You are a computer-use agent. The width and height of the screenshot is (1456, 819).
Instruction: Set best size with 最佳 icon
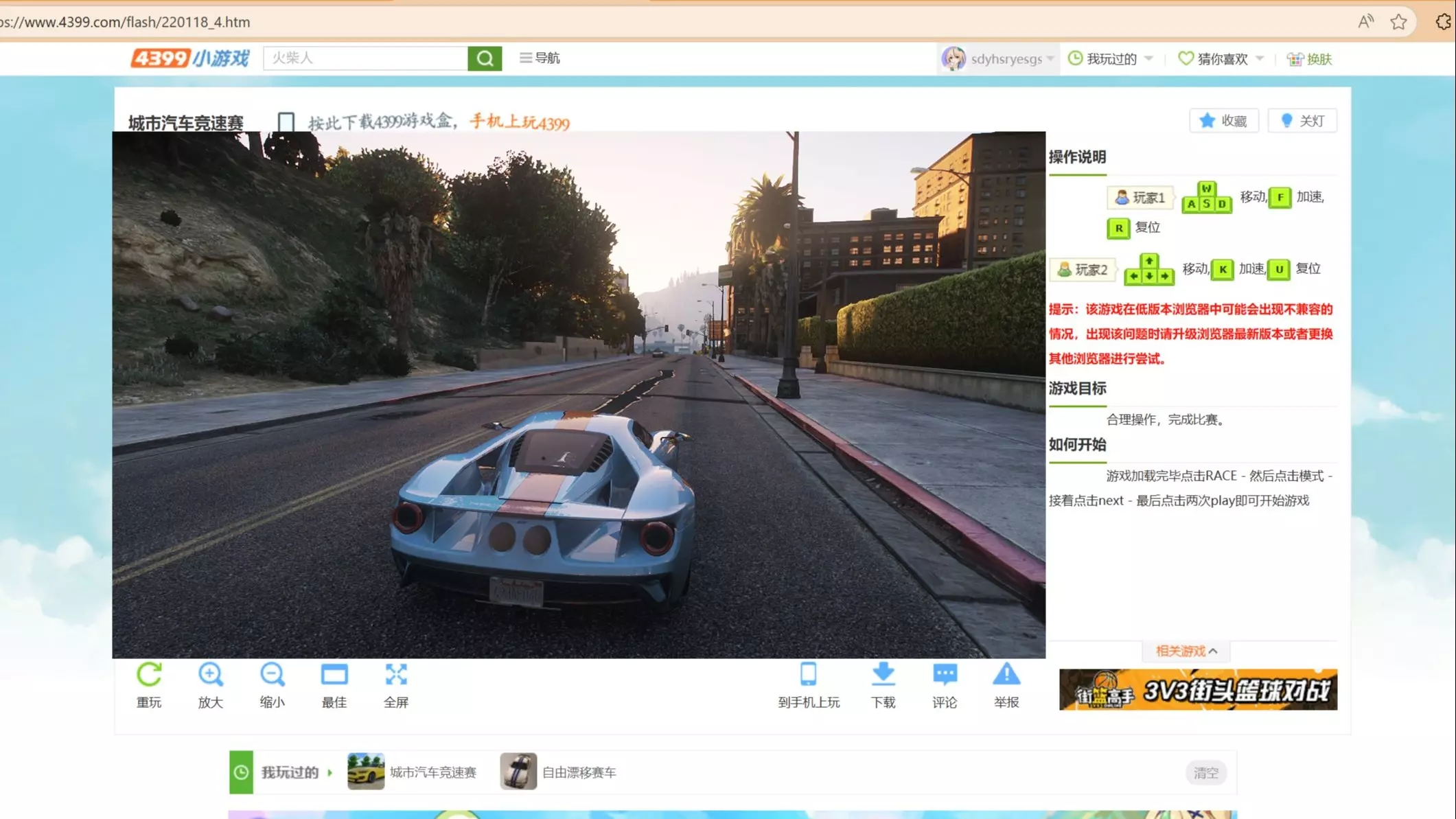click(x=334, y=676)
